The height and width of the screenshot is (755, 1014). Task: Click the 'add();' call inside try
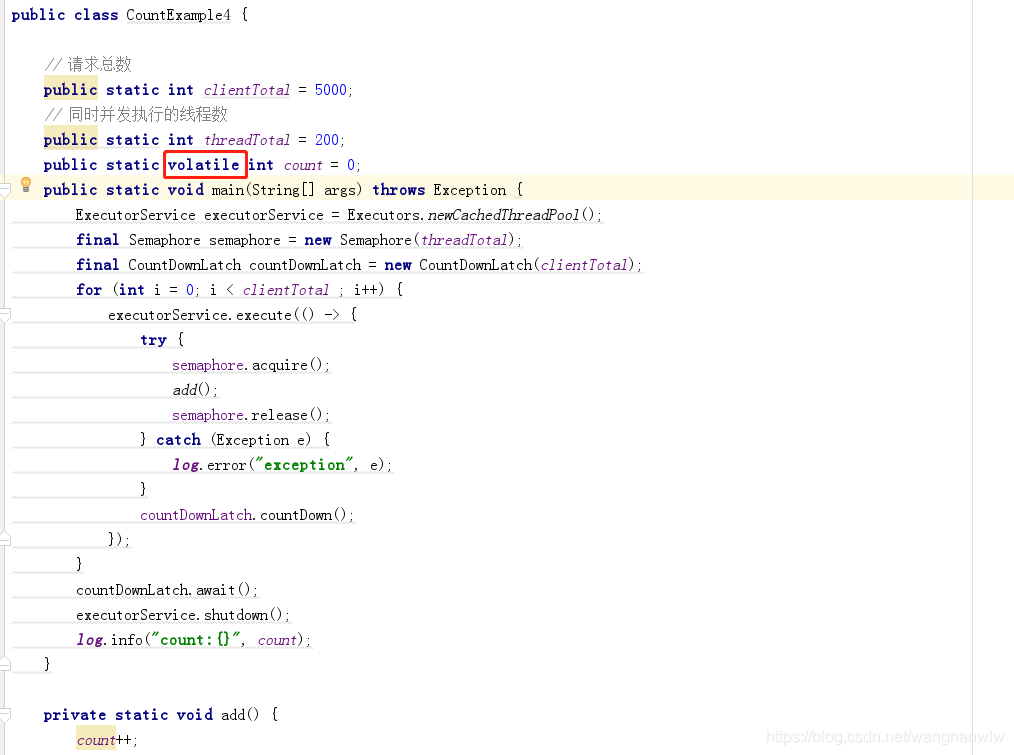(195, 390)
